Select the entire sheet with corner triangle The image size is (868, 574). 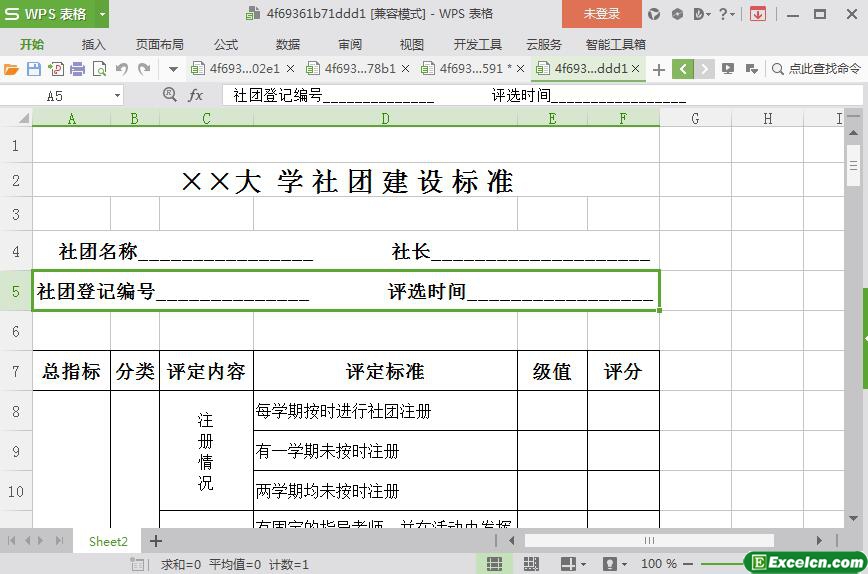[23, 118]
